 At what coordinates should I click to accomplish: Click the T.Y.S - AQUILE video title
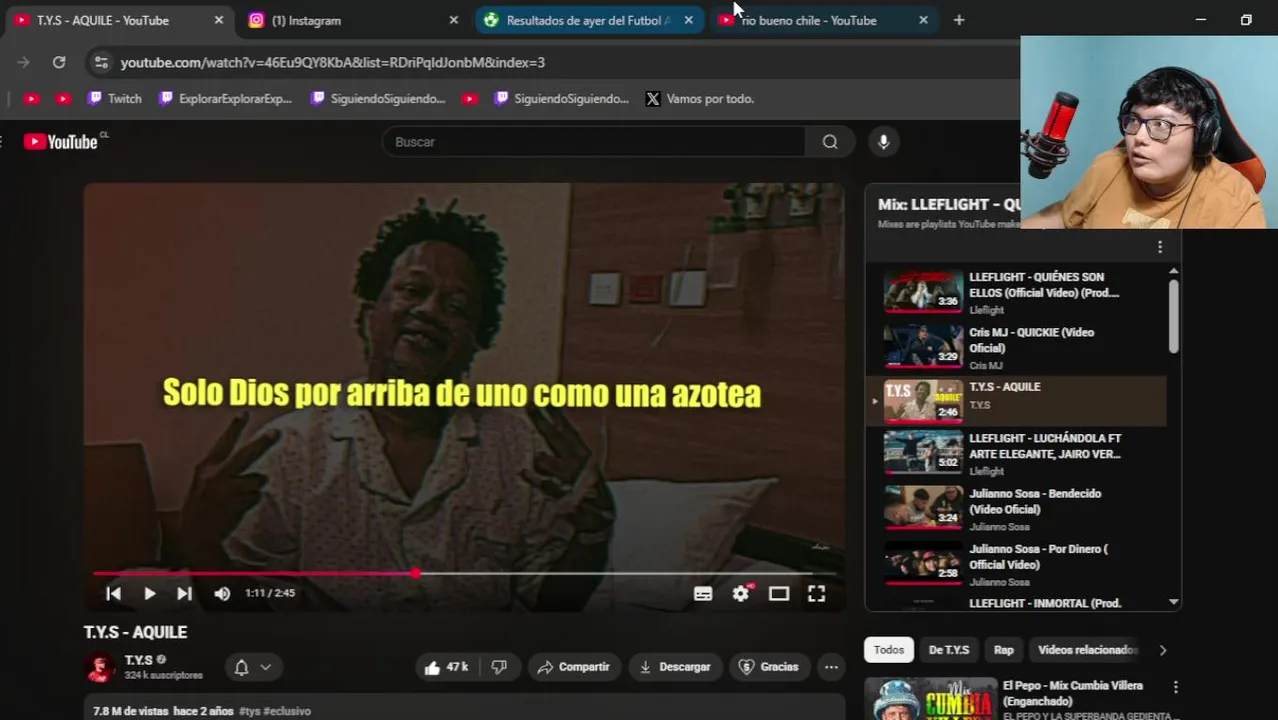[x=135, y=632]
